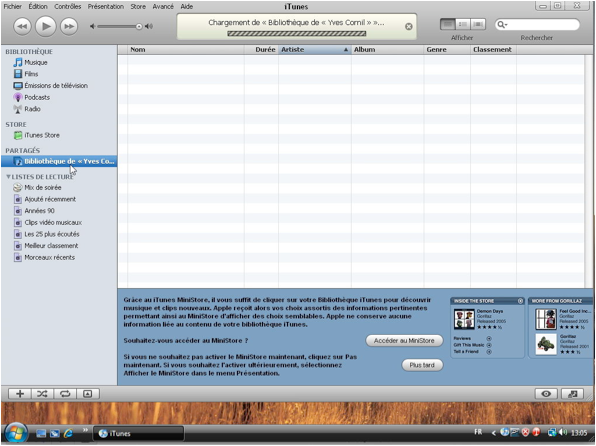
Task: Skip forward with the next track button
Action: 69,26
